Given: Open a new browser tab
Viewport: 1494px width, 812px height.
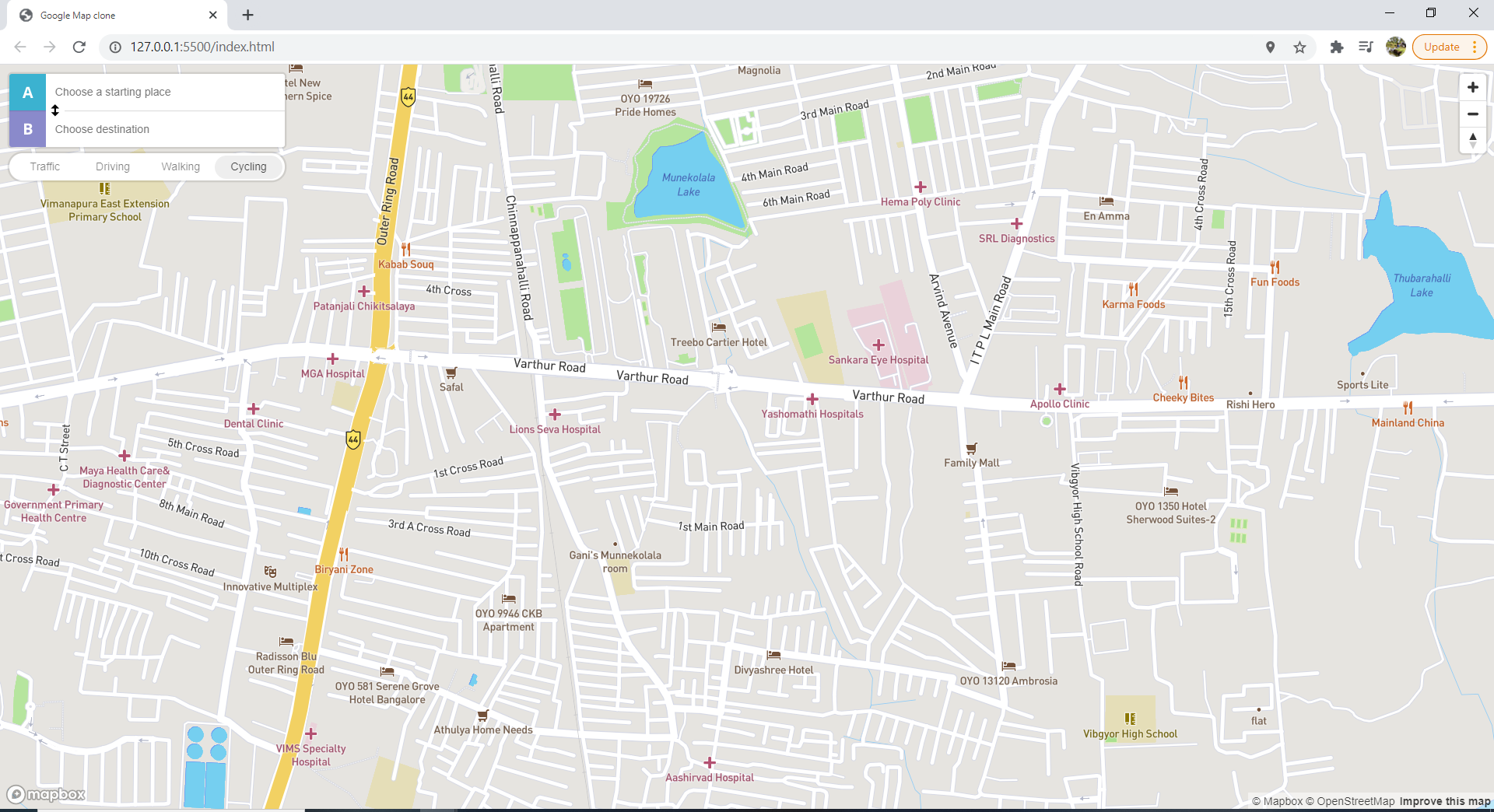Looking at the screenshot, I should point(247,15).
